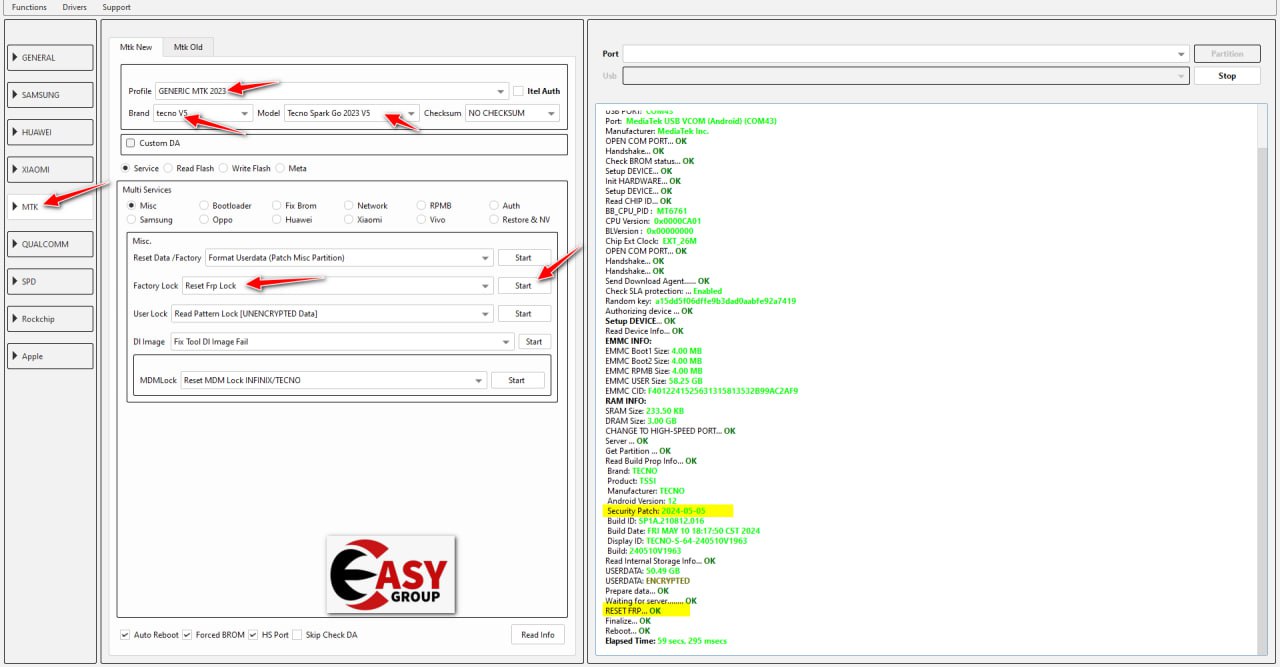The width and height of the screenshot is (1280, 667).
Task: Open the Support menu
Action: (116, 7)
